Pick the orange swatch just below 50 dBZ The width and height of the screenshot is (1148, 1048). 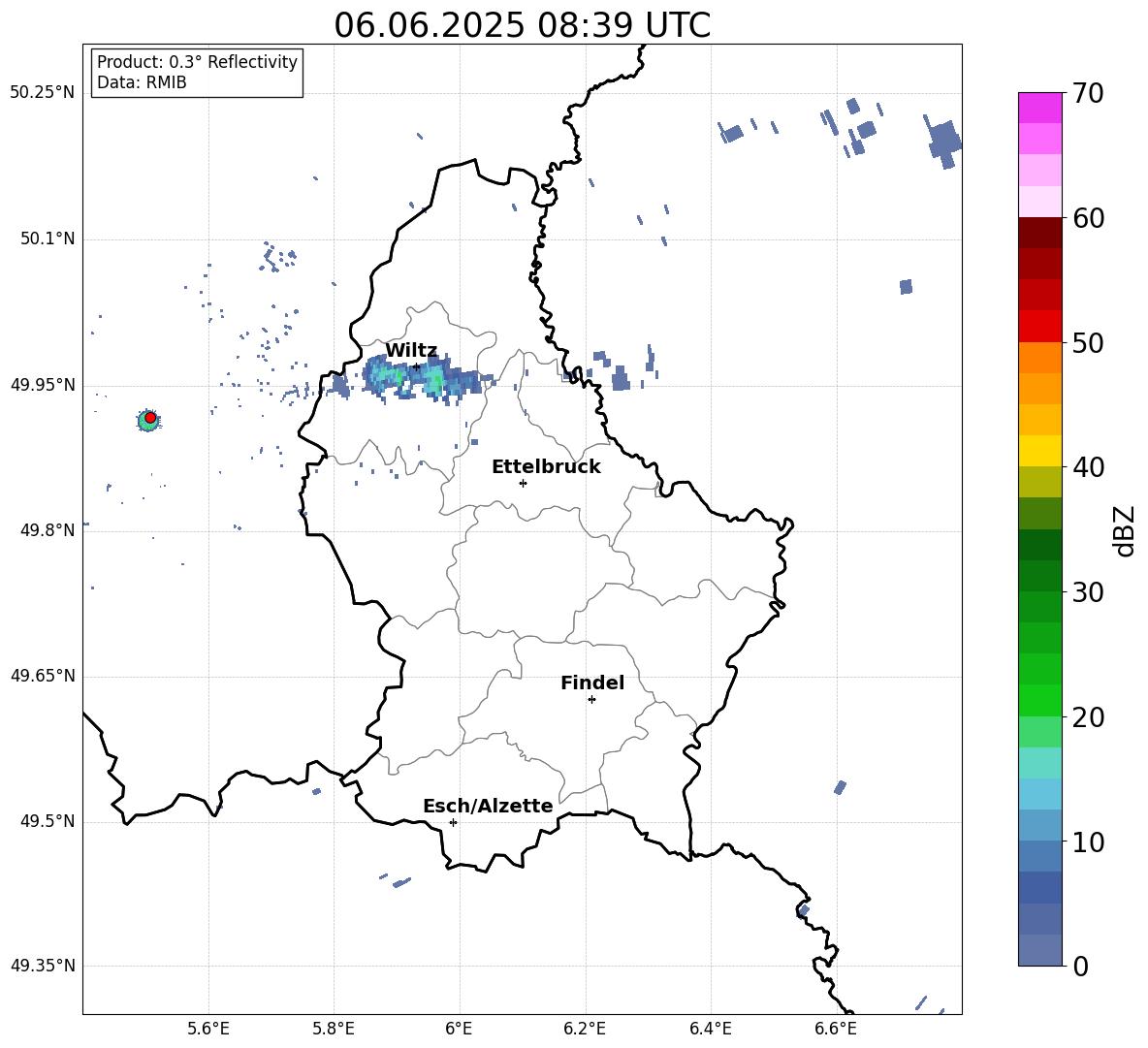1039,357
